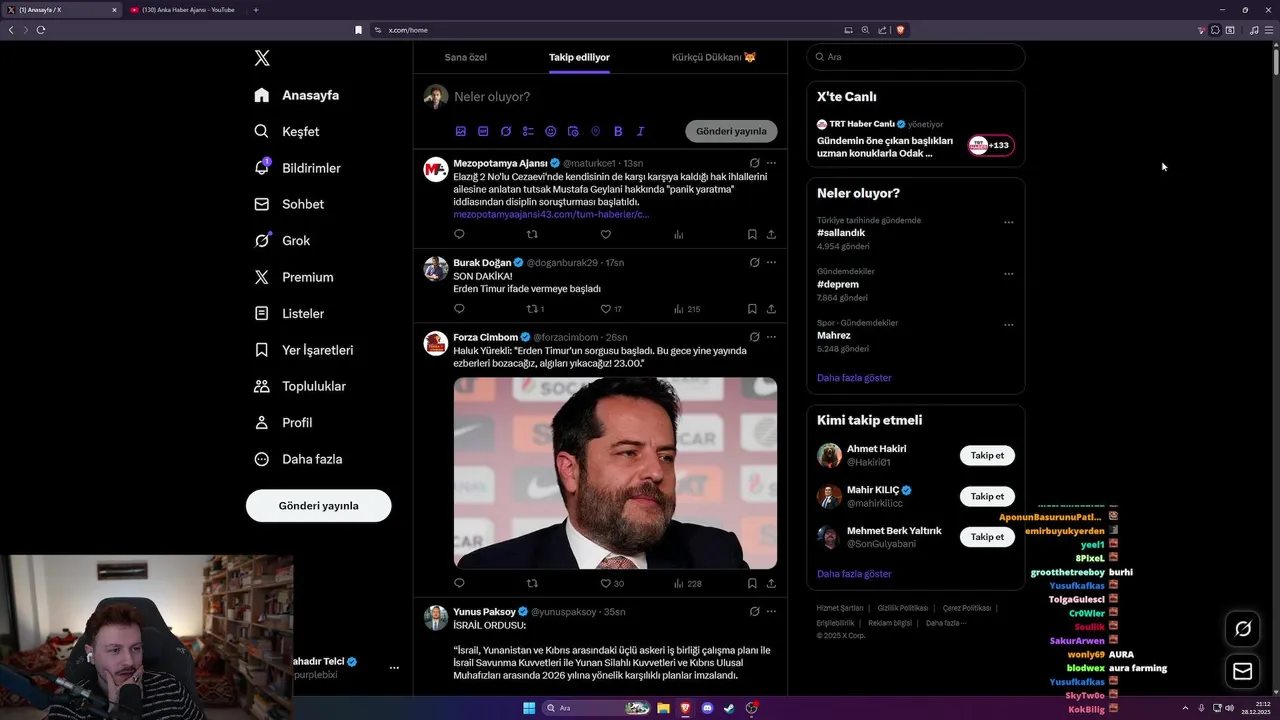Screen dimensions: 1280x720
Task: Open options for Mahrez trend
Action: click(1008, 325)
